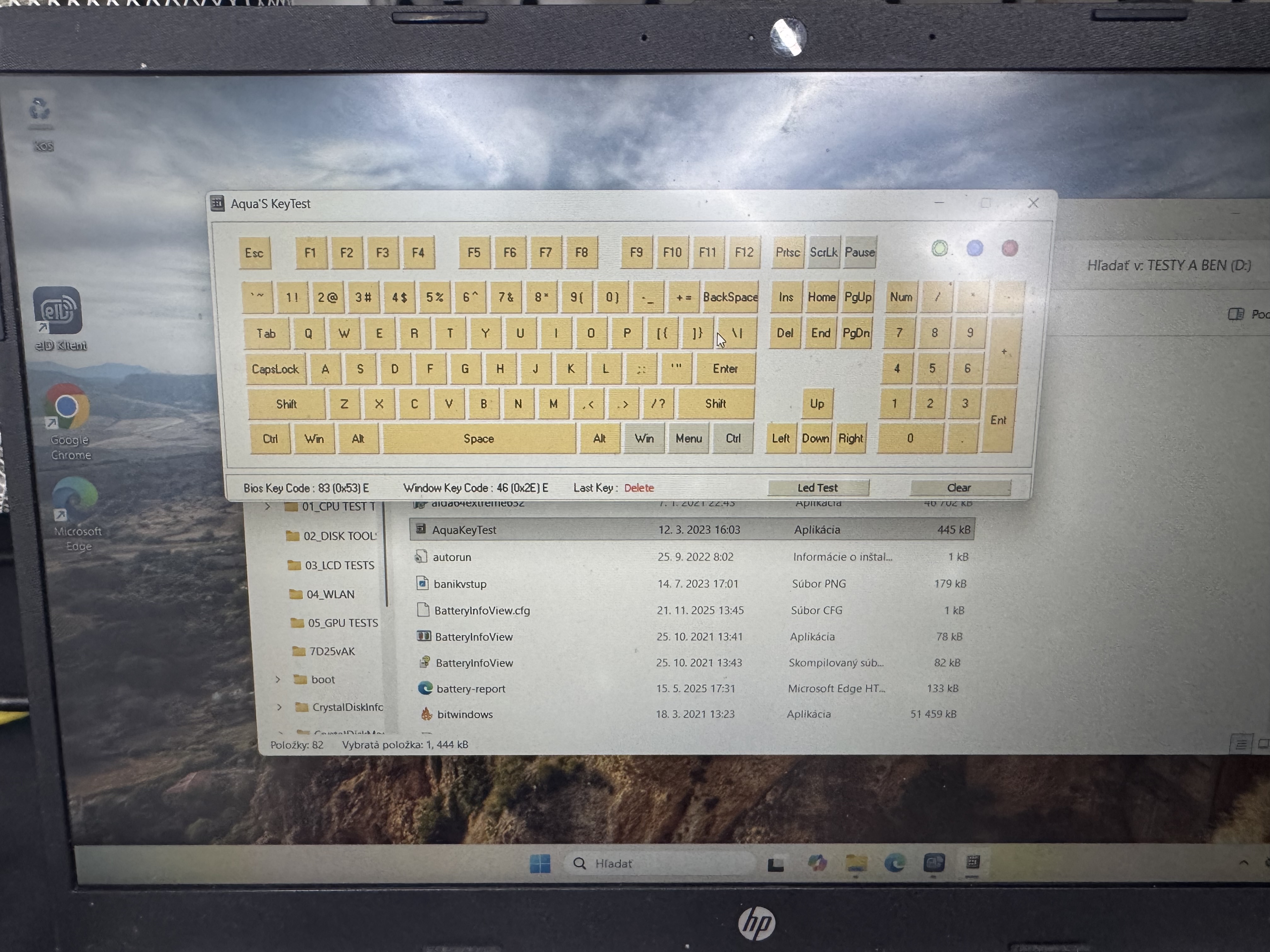This screenshot has width=1270, height=952.
Task: Click the BackSpace key in KeyTest
Action: [x=730, y=297]
